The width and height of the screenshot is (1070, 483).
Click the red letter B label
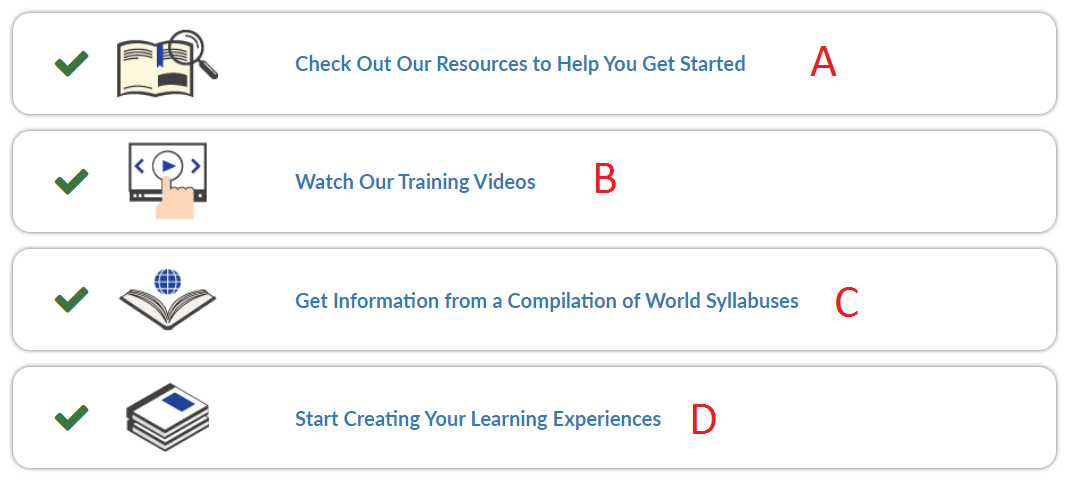tap(605, 180)
